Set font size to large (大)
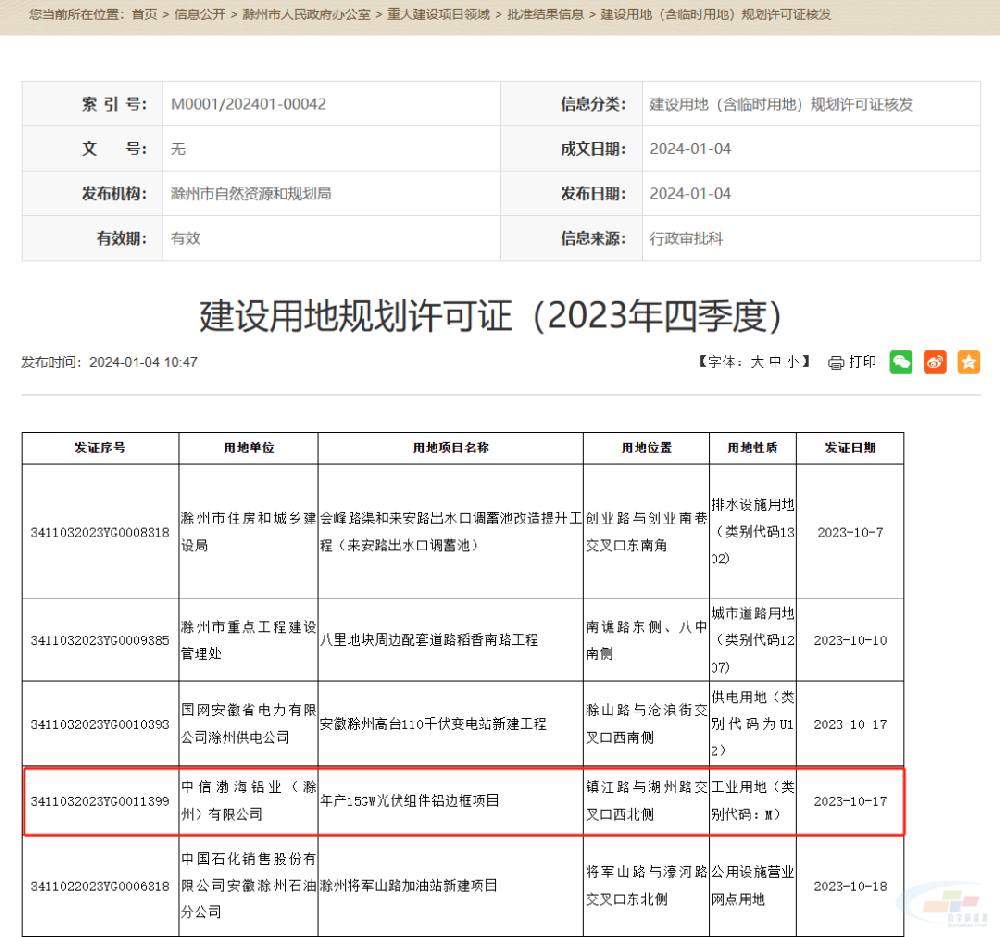 (x=758, y=362)
